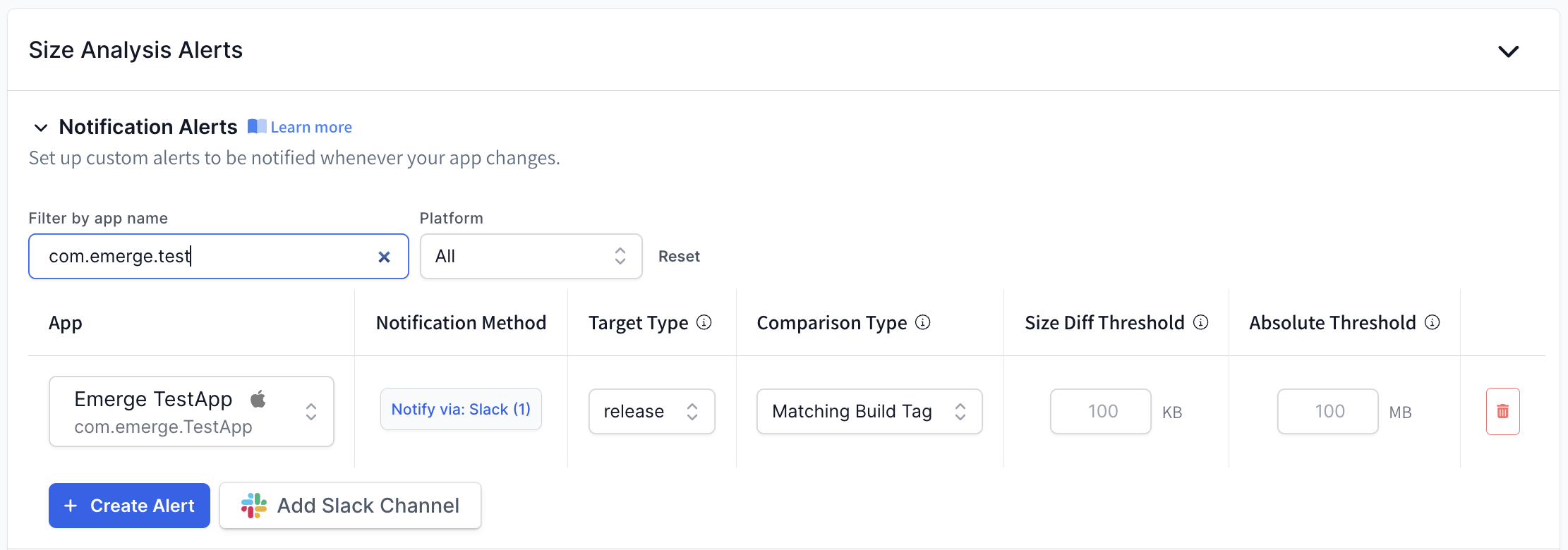1568x550 pixels.
Task: Click the Apple platform icon in app selector
Action: (x=258, y=399)
